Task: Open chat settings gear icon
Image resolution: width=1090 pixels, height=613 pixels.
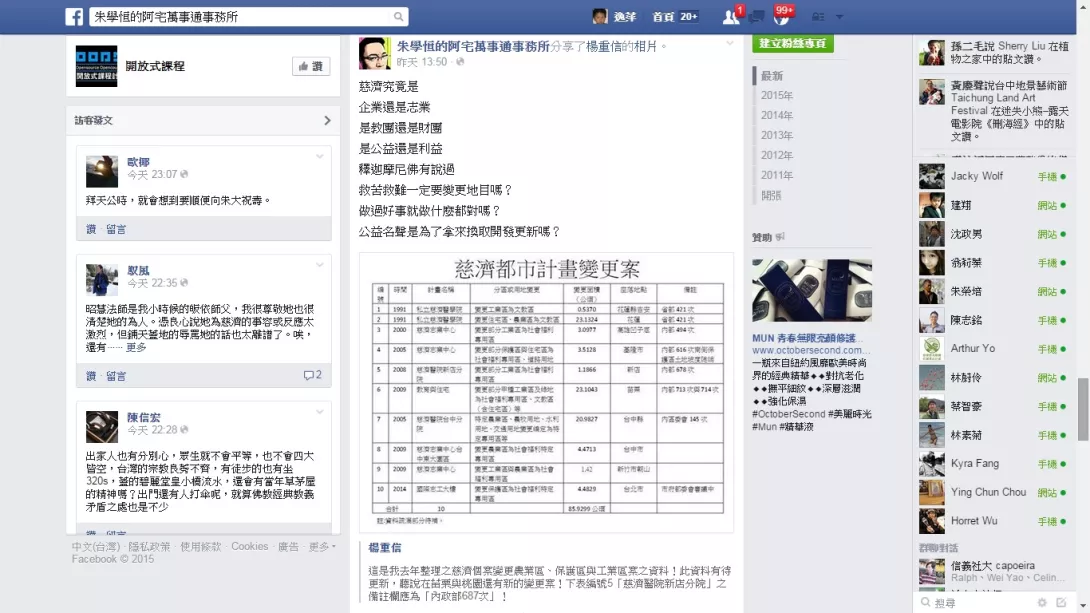Action: (x=1041, y=603)
